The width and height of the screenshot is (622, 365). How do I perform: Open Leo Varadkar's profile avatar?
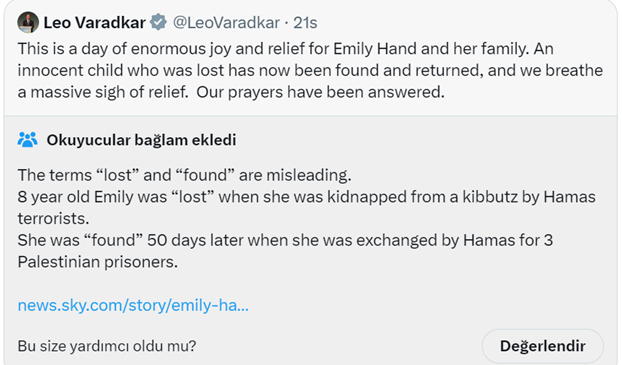28,23
